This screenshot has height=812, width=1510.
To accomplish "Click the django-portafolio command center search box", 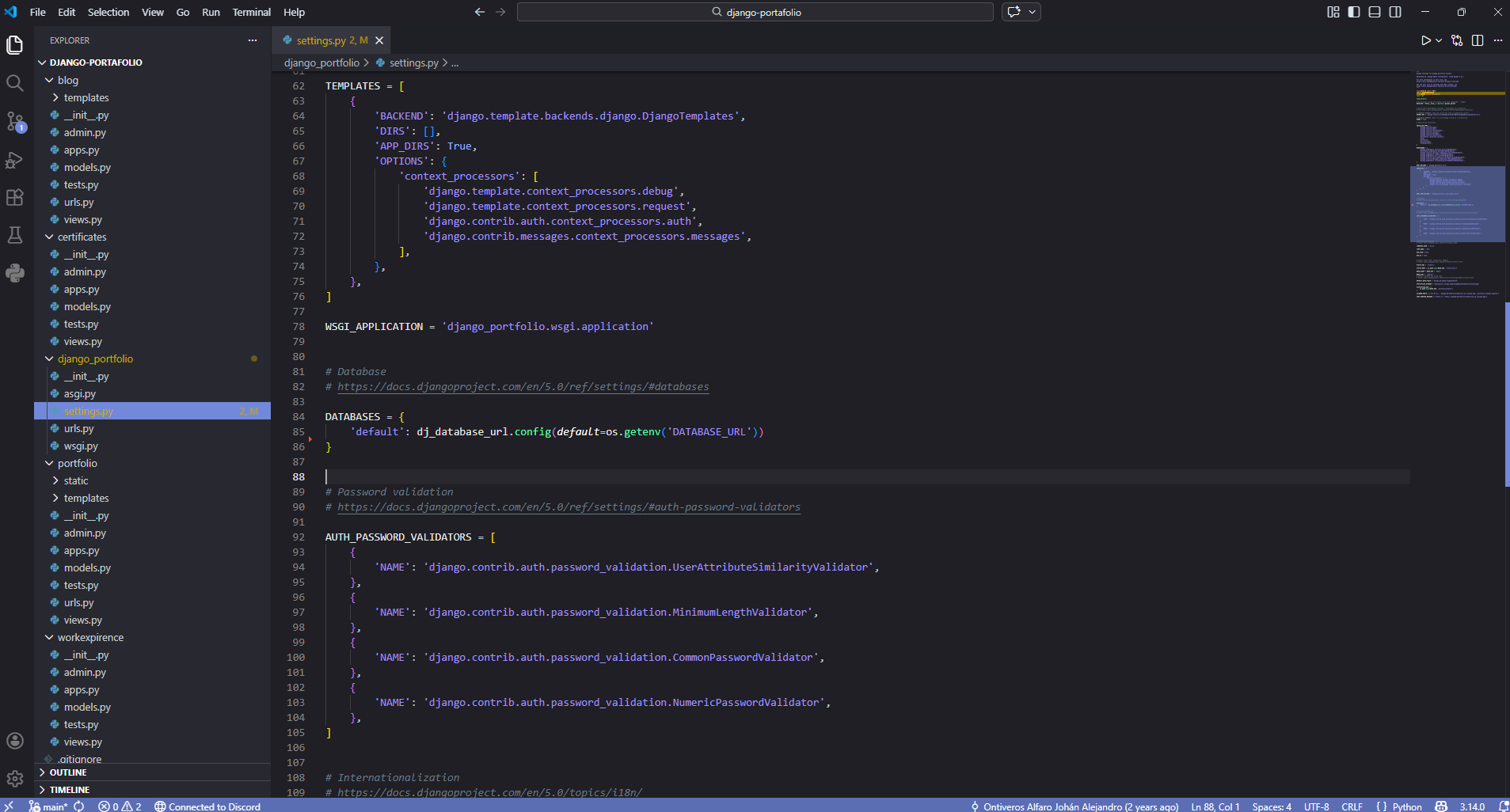I will (755, 12).
